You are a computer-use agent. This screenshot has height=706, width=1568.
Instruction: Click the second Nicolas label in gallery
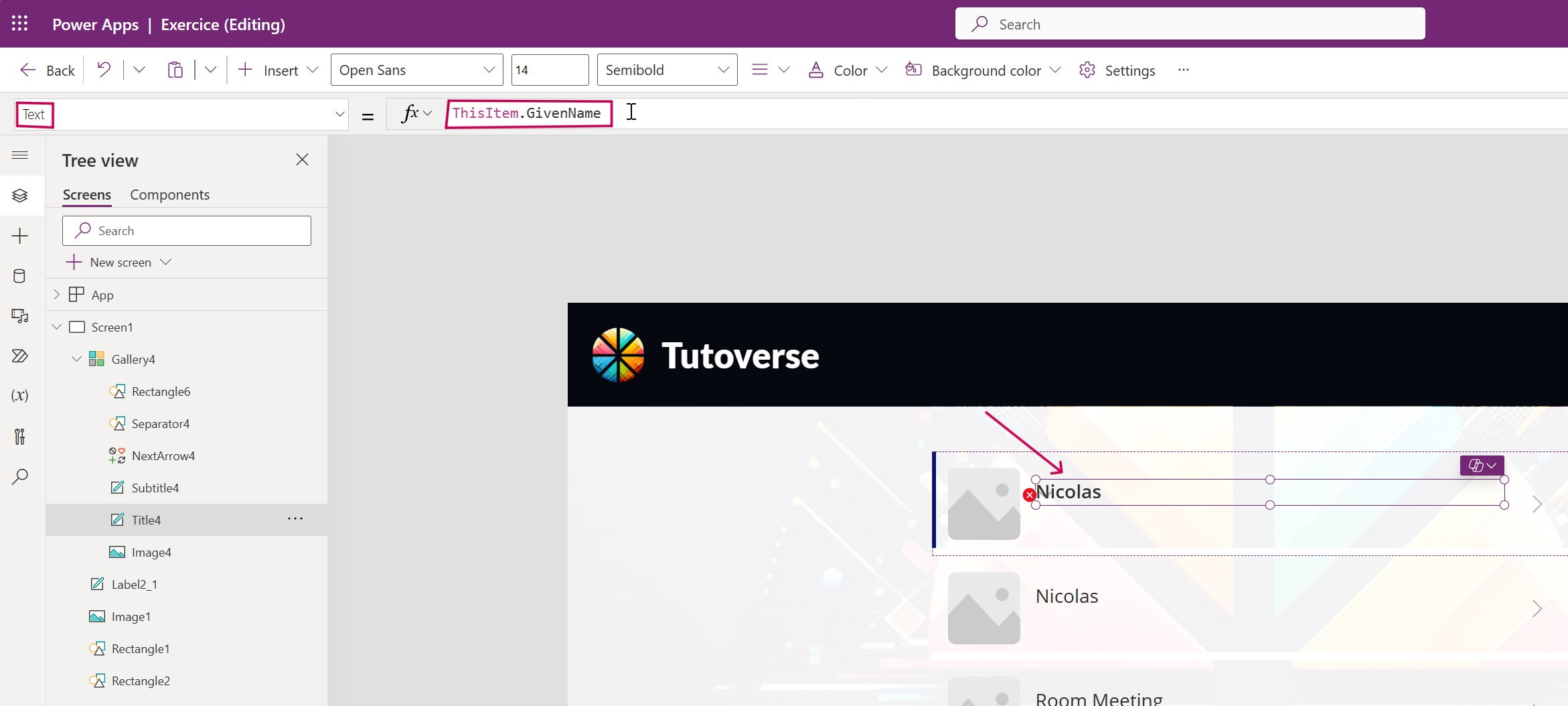pyautogui.click(x=1067, y=596)
